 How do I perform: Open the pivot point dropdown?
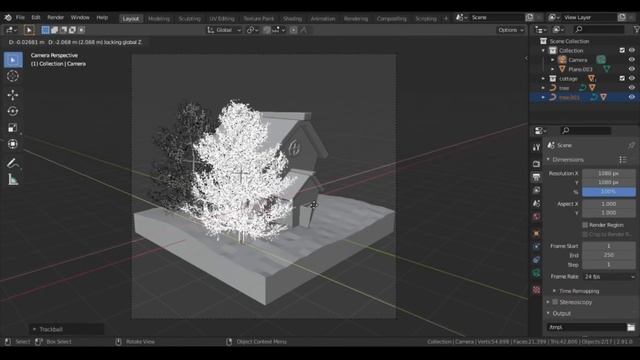pos(253,30)
